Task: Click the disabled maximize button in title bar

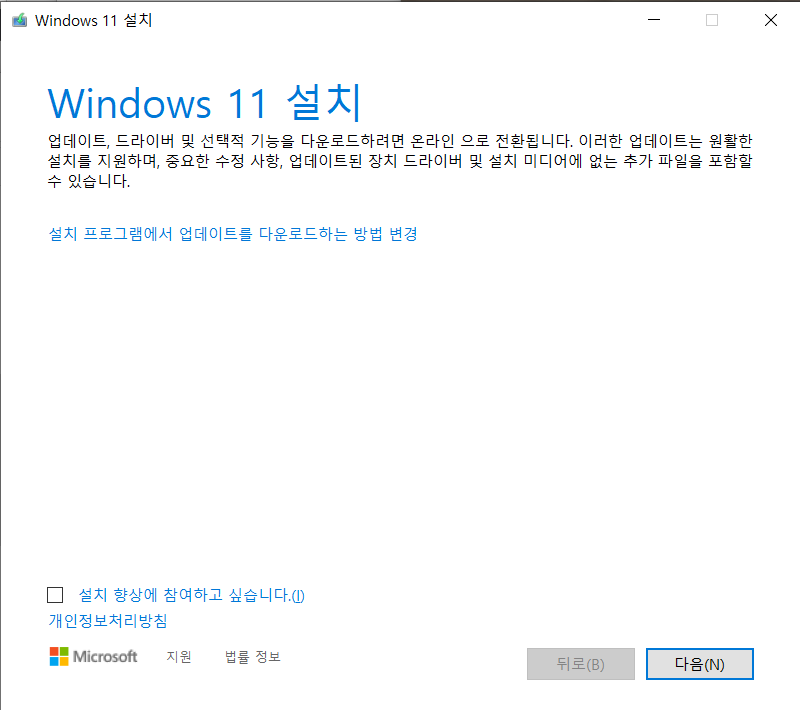Action: (712, 20)
